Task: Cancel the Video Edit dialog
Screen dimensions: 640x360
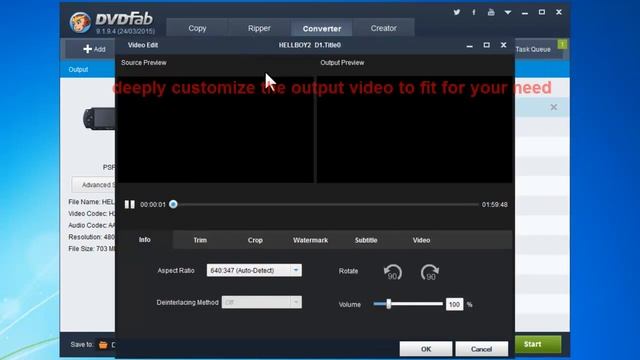Action: point(482,349)
